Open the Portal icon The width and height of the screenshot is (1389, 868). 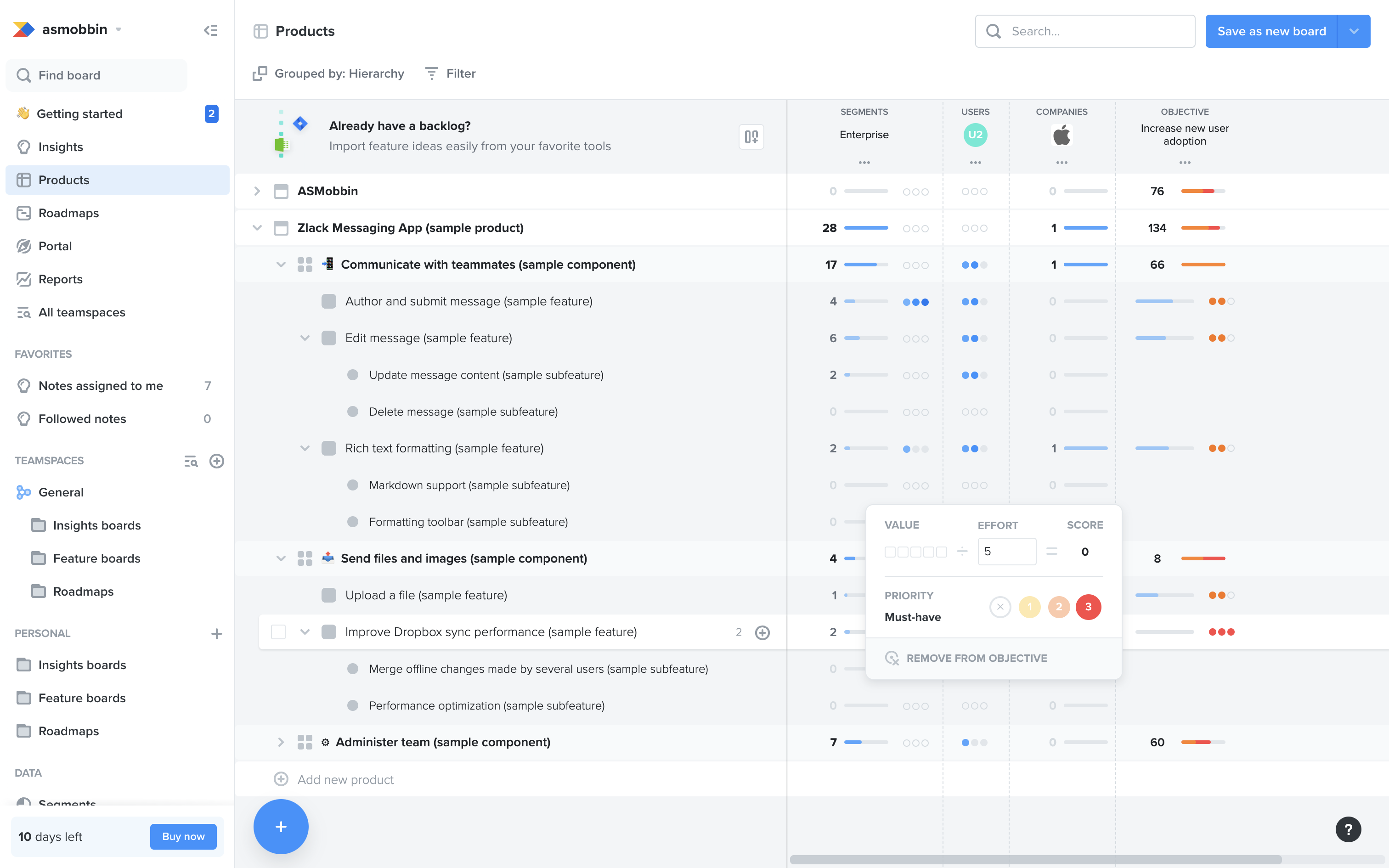[23, 246]
